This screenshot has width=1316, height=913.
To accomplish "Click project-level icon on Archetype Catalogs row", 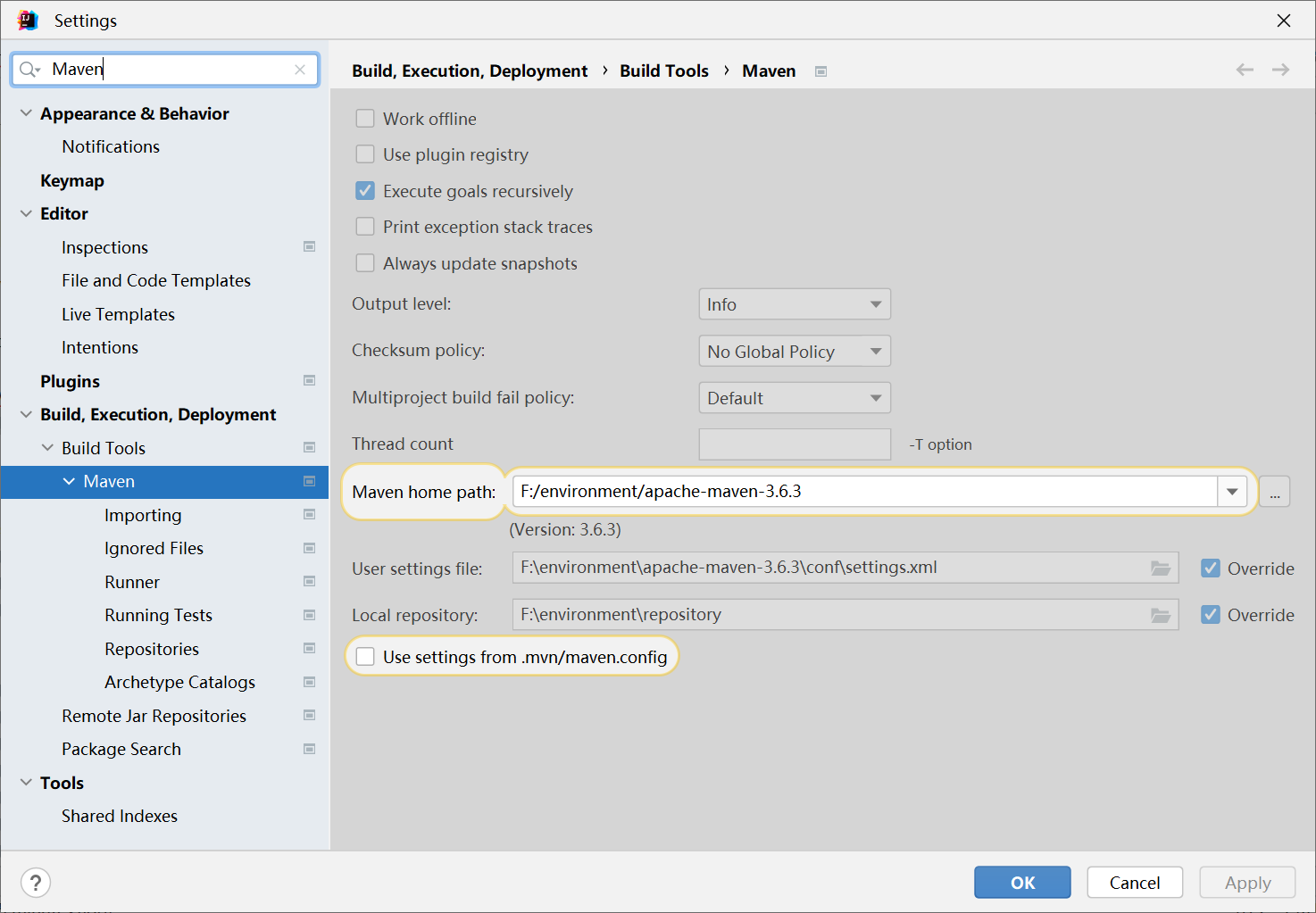I will click(310, 683).
